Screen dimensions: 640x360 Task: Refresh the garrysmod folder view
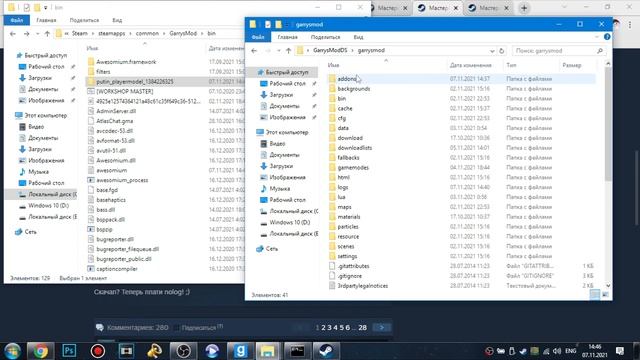[502, 51]
